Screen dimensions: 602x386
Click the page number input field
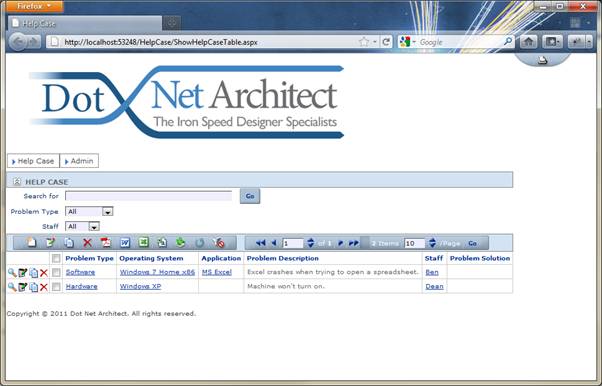point(293,243)
